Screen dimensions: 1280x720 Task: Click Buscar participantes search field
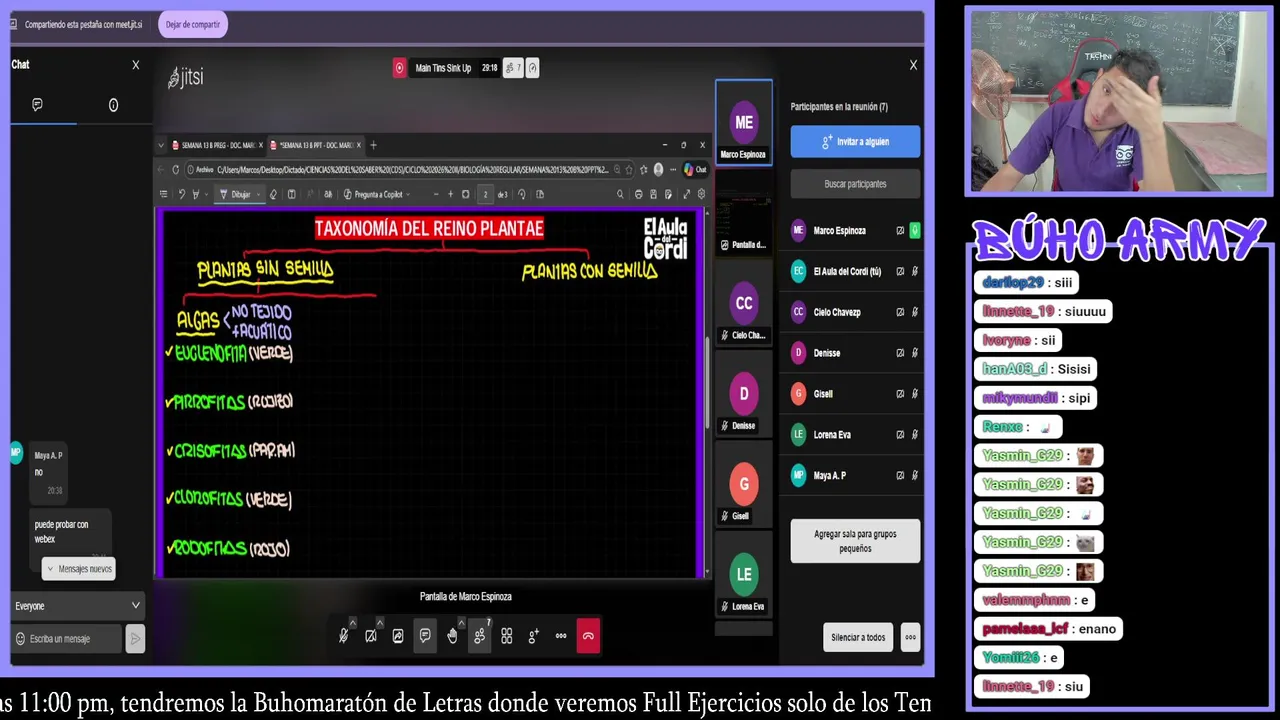click(855, 184)
